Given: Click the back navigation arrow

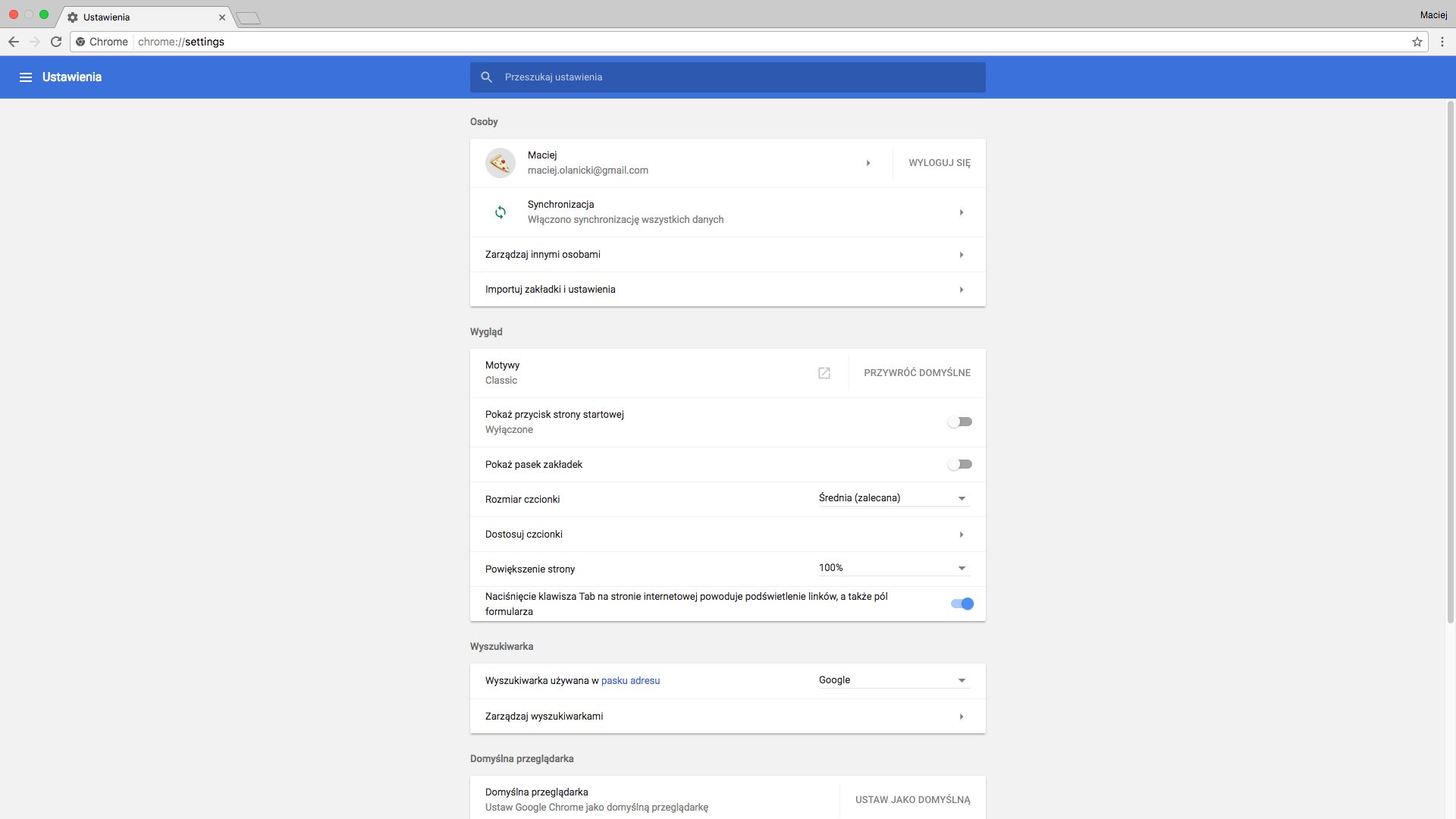Looking at the screenshot, I should tap(14, 42).
